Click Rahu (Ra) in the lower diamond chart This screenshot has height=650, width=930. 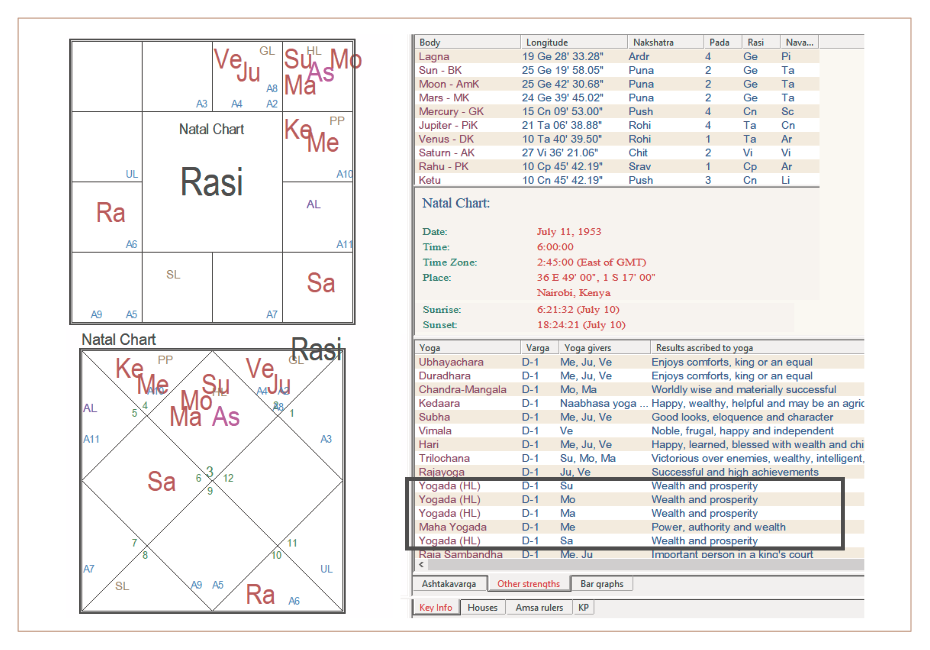coord(260,595)
